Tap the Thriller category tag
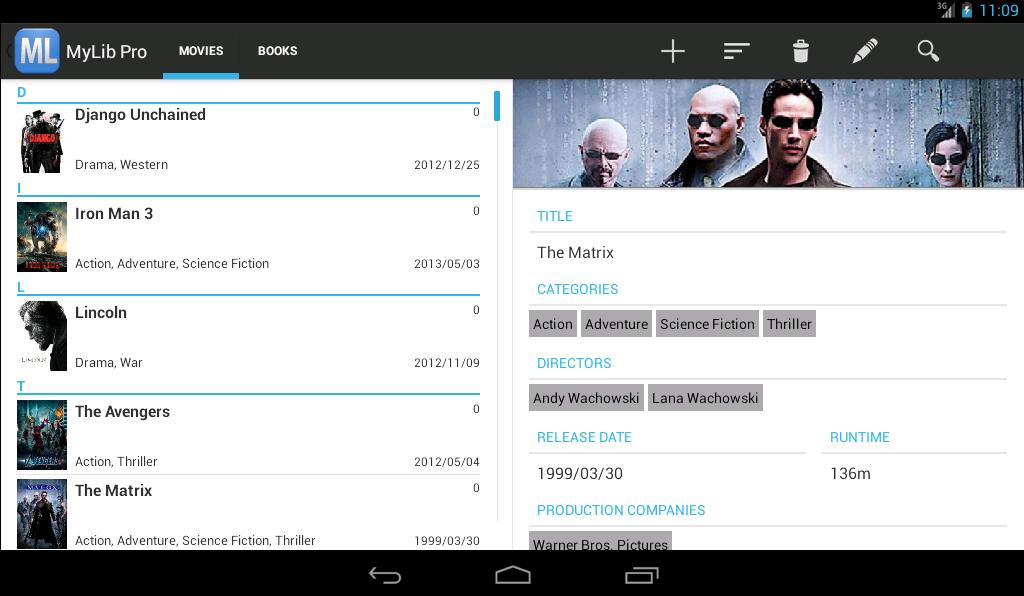 (790, 324)
